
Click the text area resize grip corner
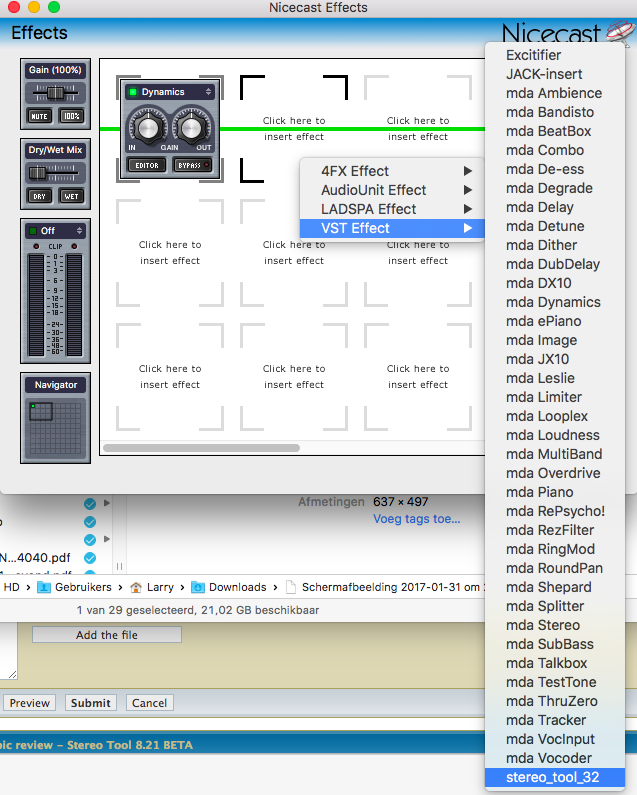(x=12, y=674)
